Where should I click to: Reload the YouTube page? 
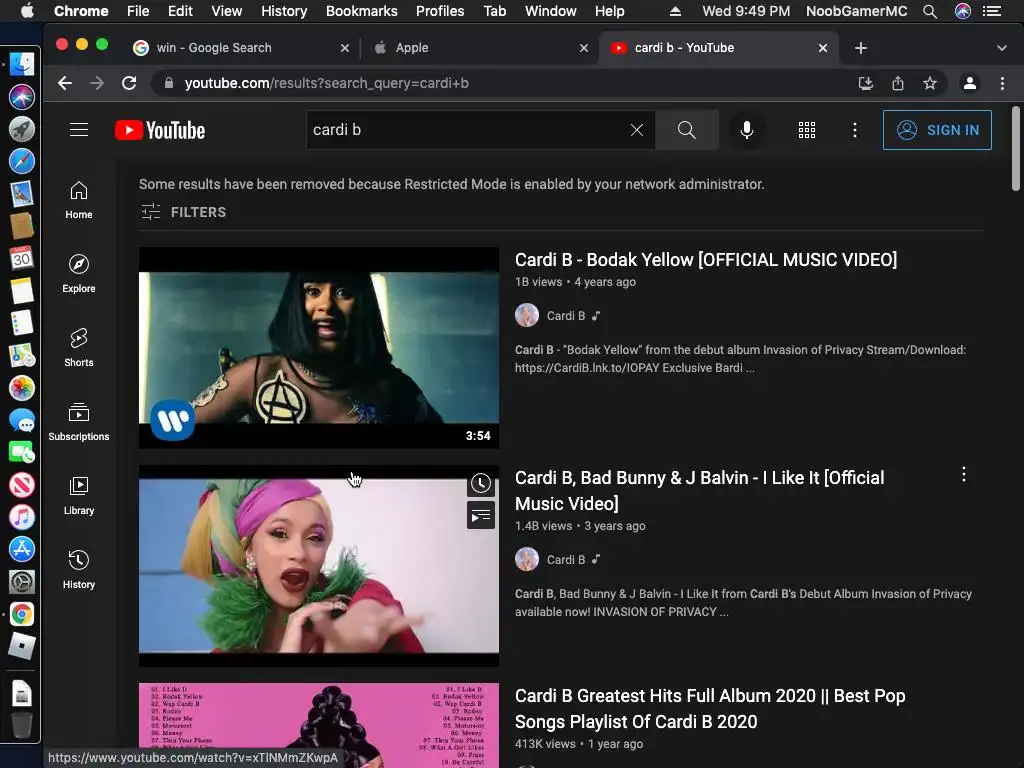point(129,84)
